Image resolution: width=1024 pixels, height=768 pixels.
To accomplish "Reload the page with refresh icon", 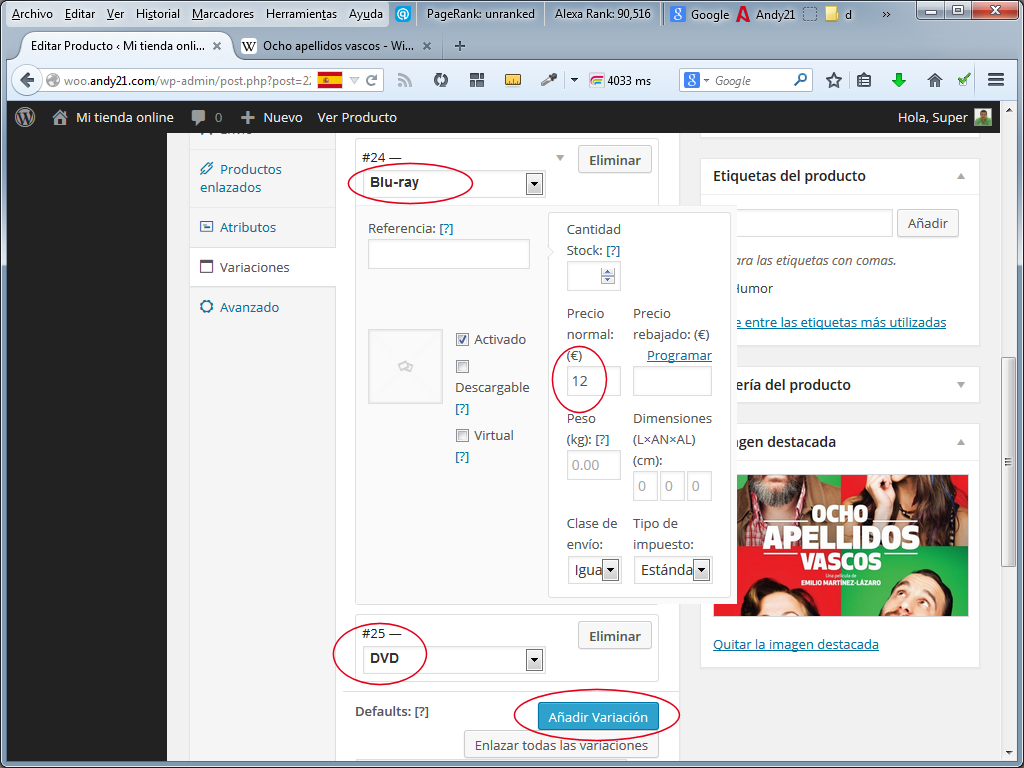I will coord(372,80).
